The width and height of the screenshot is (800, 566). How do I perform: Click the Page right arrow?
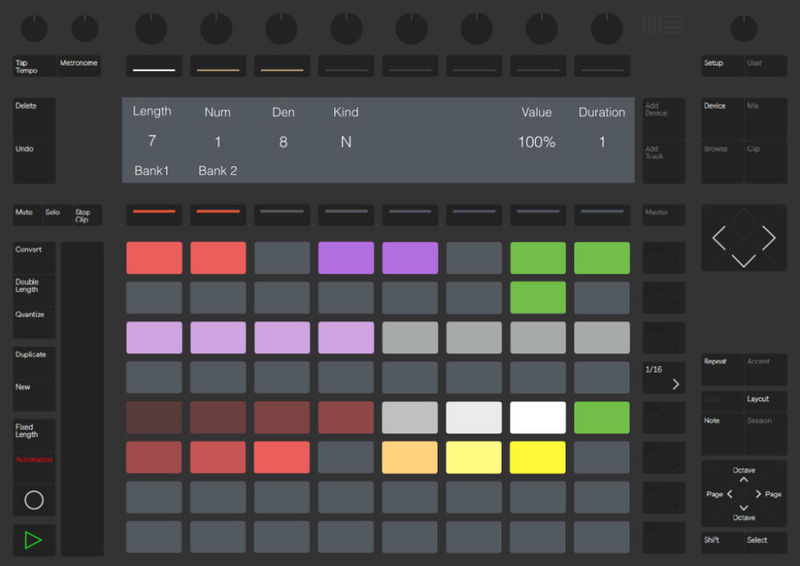click(758, 494)
